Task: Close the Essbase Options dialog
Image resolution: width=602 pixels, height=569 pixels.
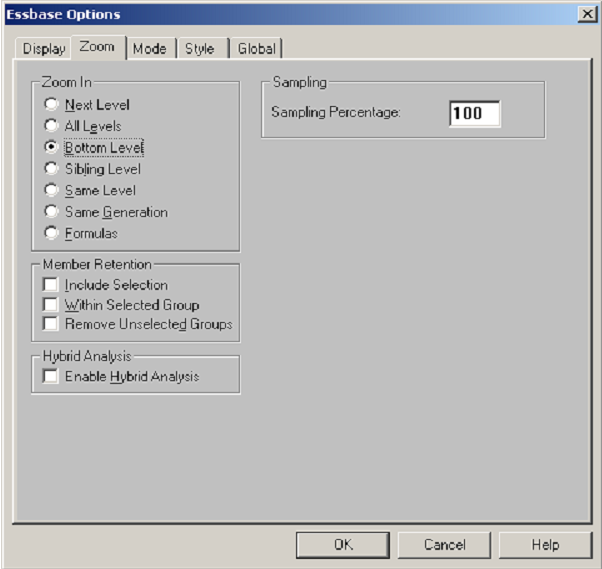Action: point(587,14)
